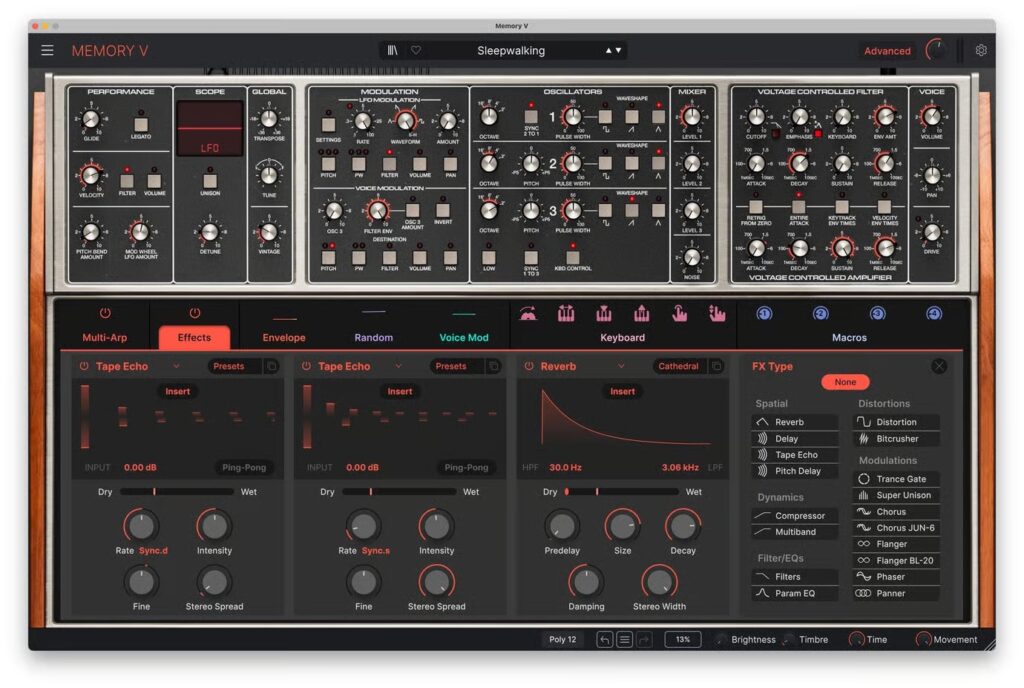Click the 13% CPU meter
The width and height of the screenshot is (1024, 688).
pyautogui.click(x=682, y=640)
